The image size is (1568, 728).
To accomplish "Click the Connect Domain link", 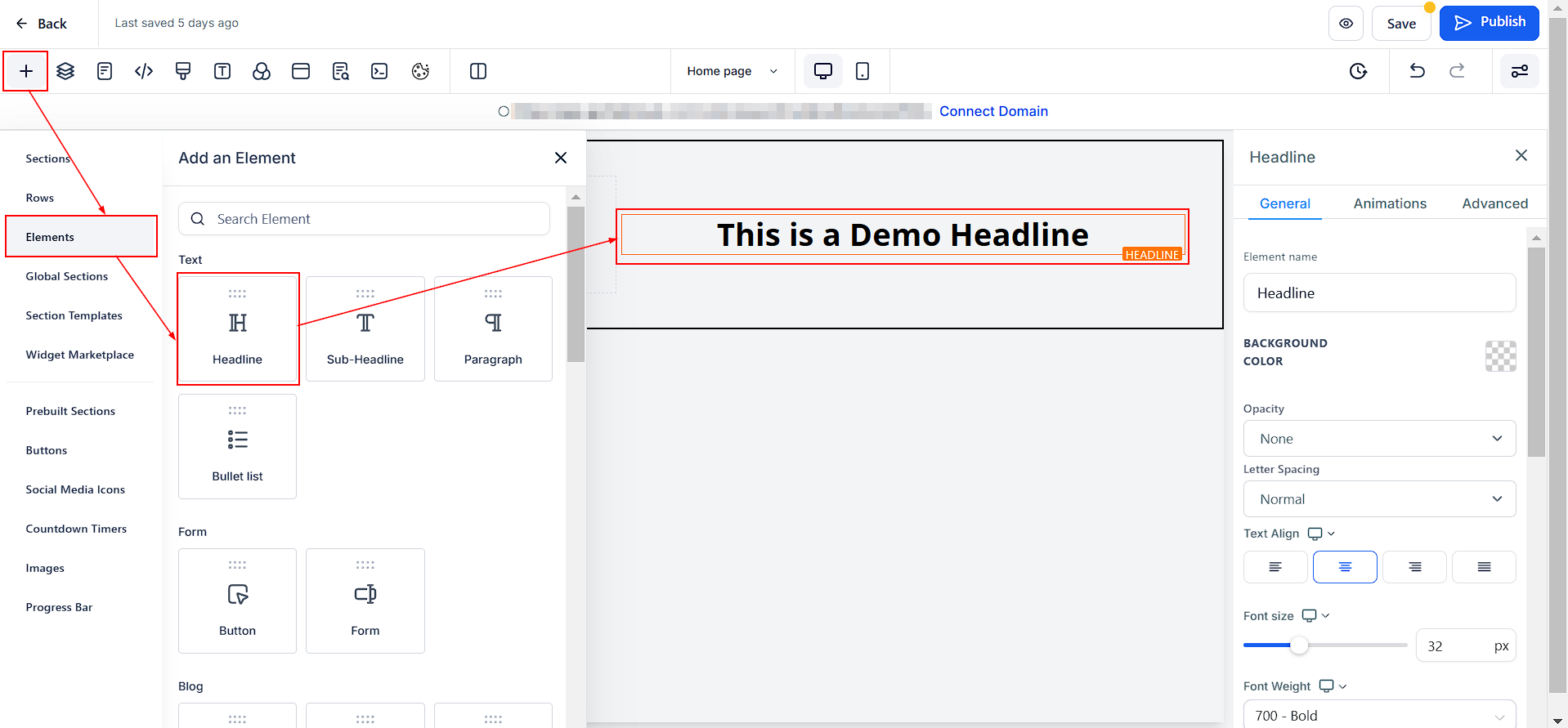I will point(993,111).
